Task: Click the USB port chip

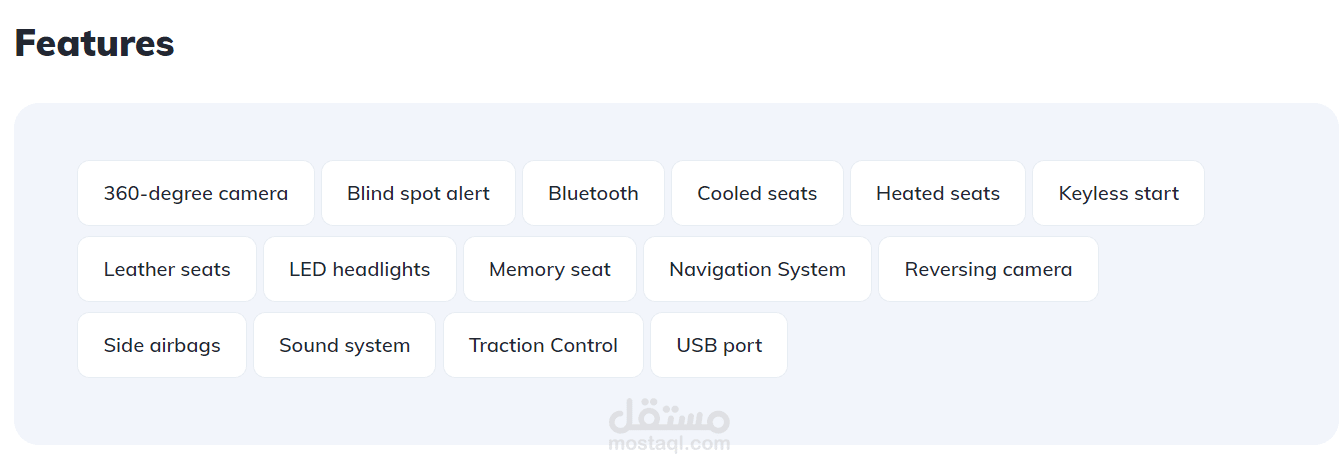Action: 719,345
